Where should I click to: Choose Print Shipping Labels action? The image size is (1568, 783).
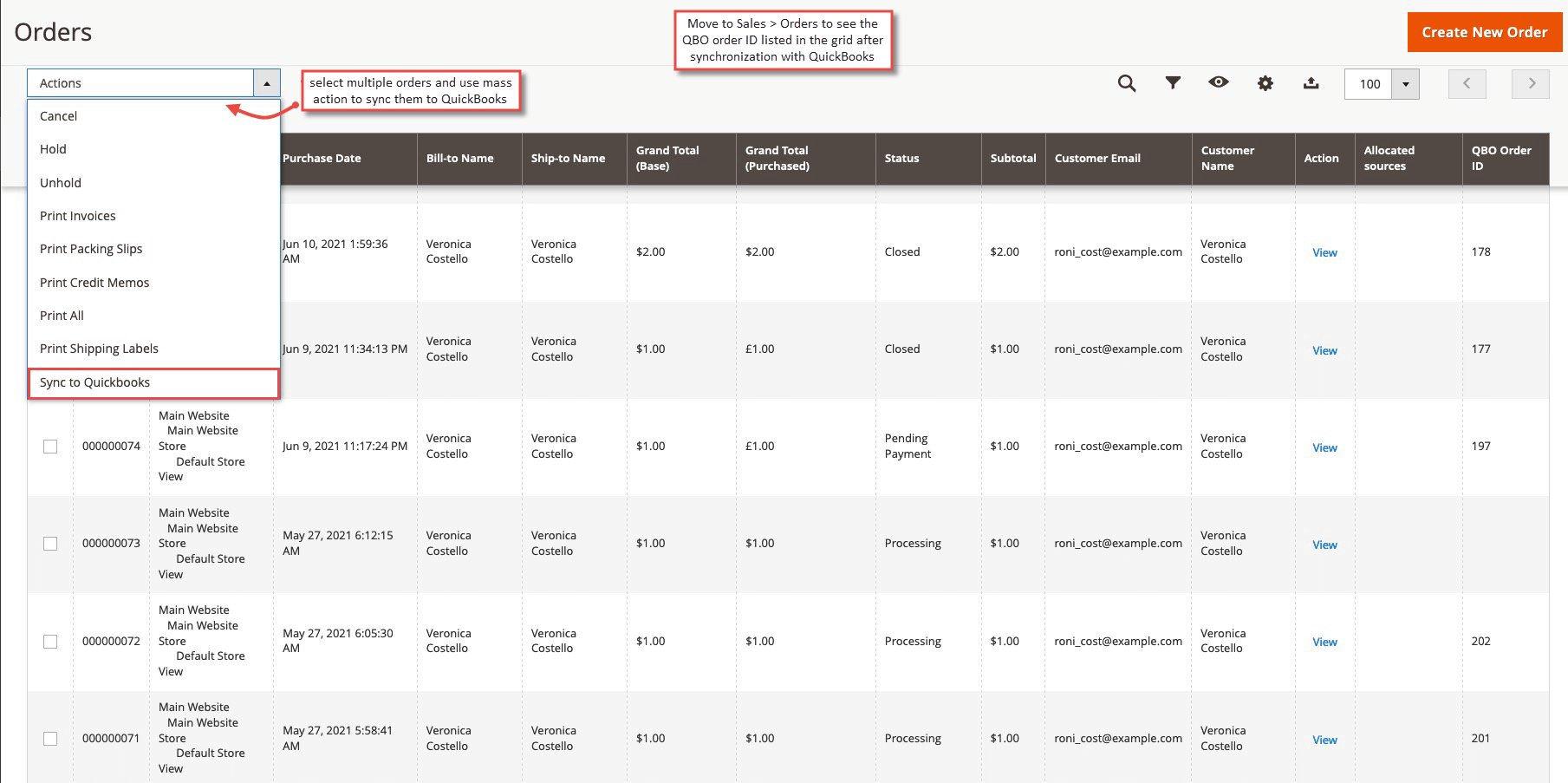click(154, 349)
